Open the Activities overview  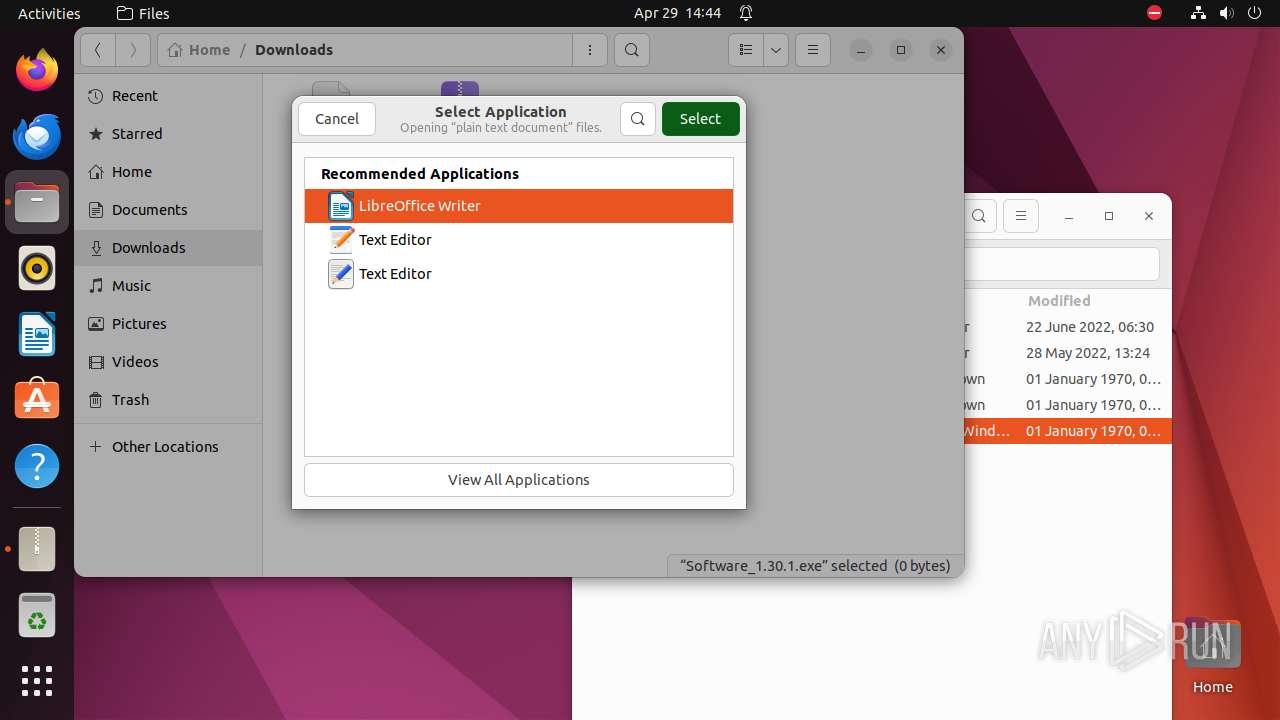(x=49, y=14)
